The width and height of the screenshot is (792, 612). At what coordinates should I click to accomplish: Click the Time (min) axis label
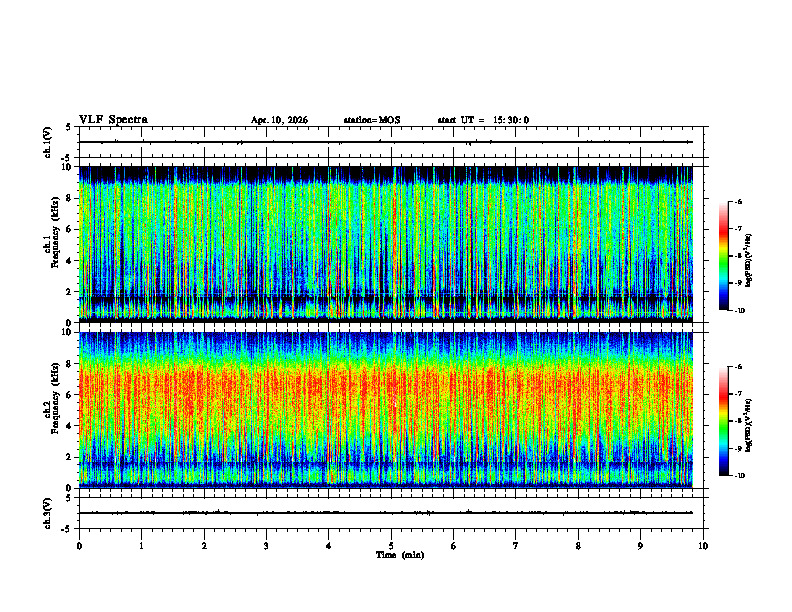tap(400, 555)
